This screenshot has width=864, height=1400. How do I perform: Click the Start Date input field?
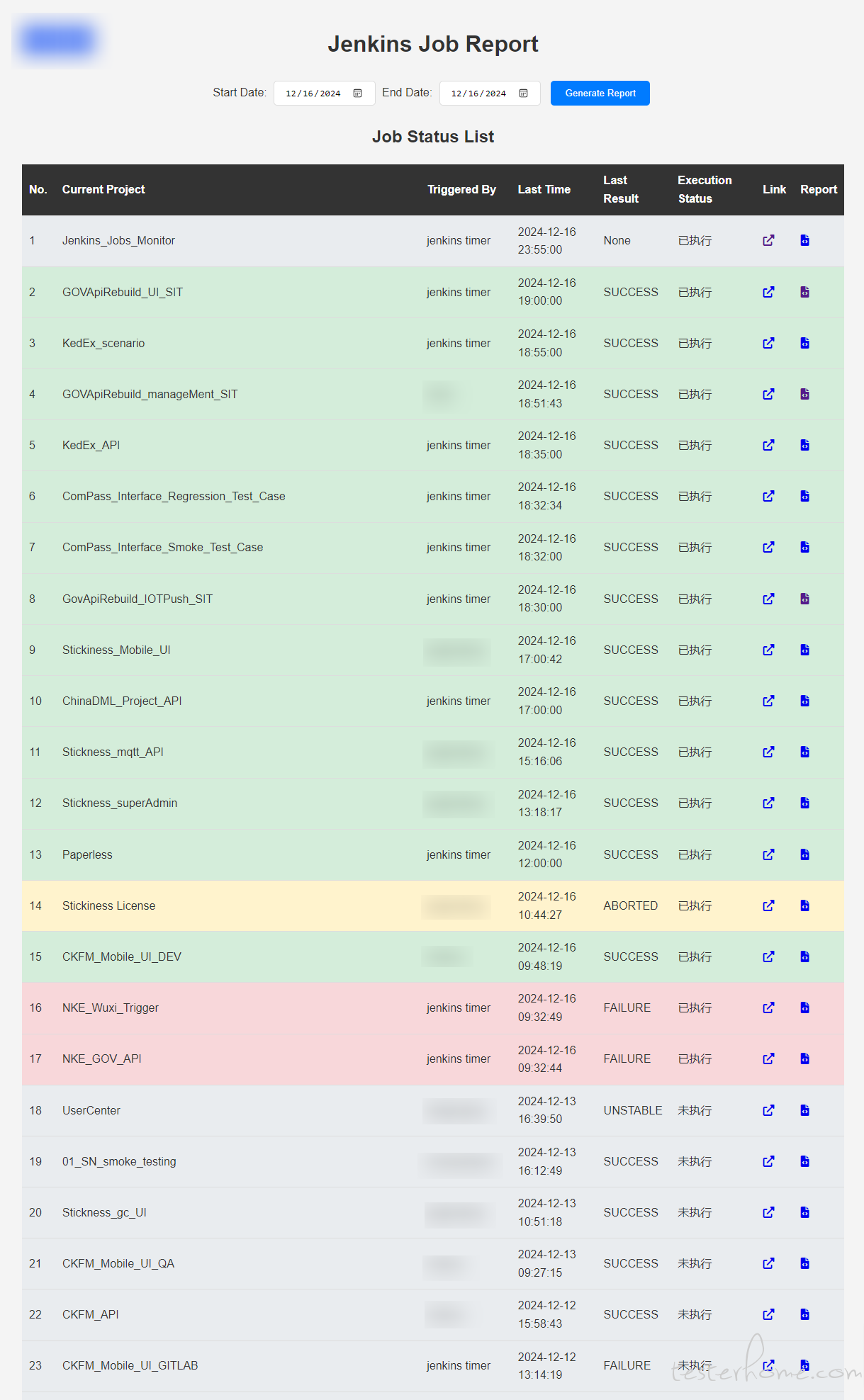(325, 94)
